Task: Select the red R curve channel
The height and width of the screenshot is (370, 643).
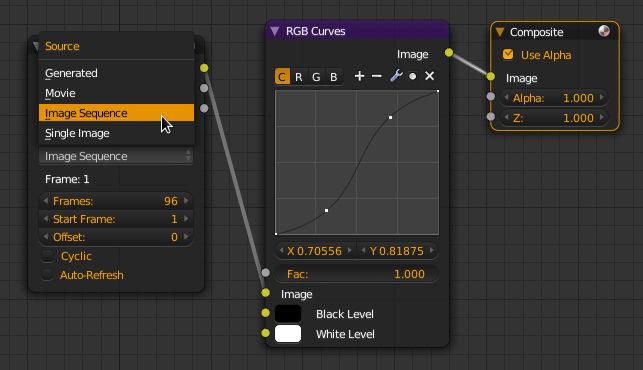Action: (x=299, y=77)
